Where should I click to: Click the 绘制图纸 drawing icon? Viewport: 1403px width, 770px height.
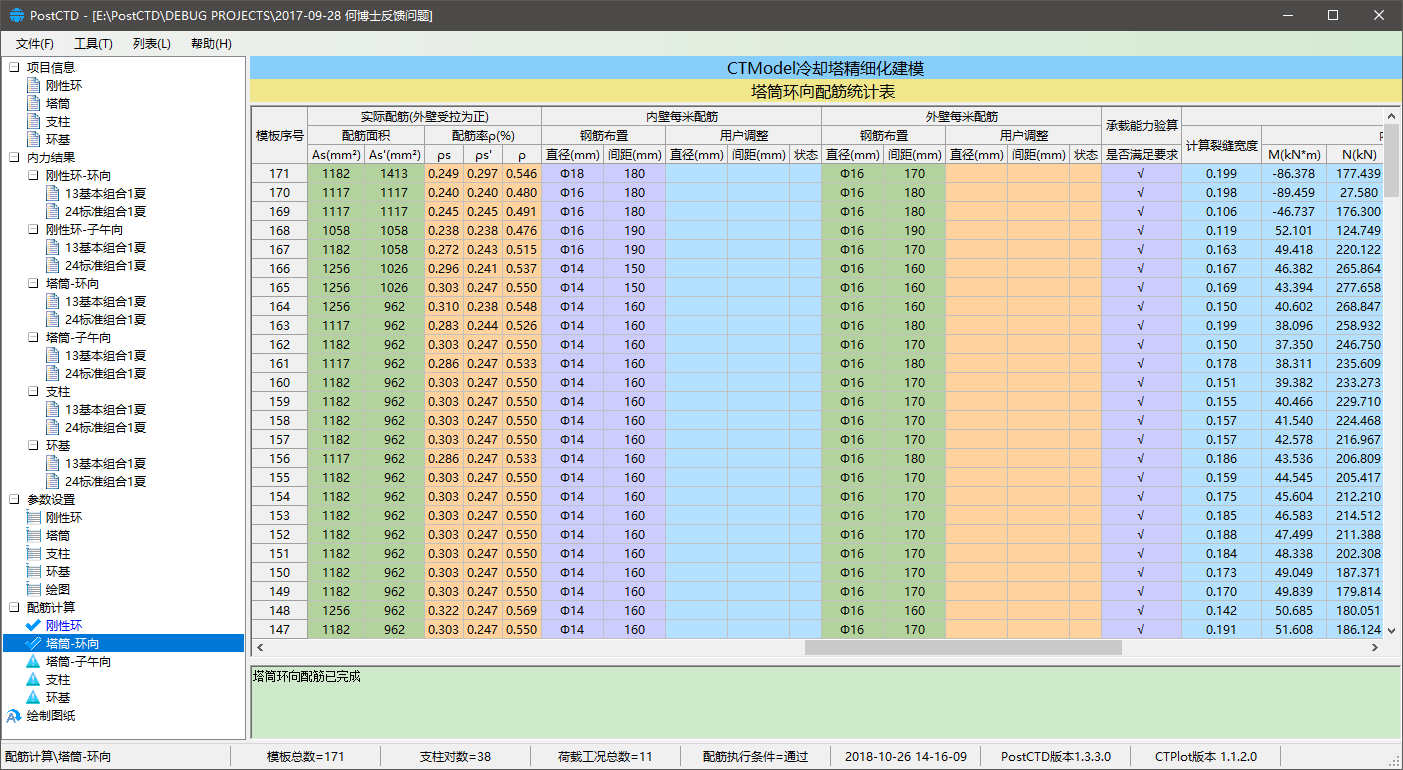[x=14, y=716]
